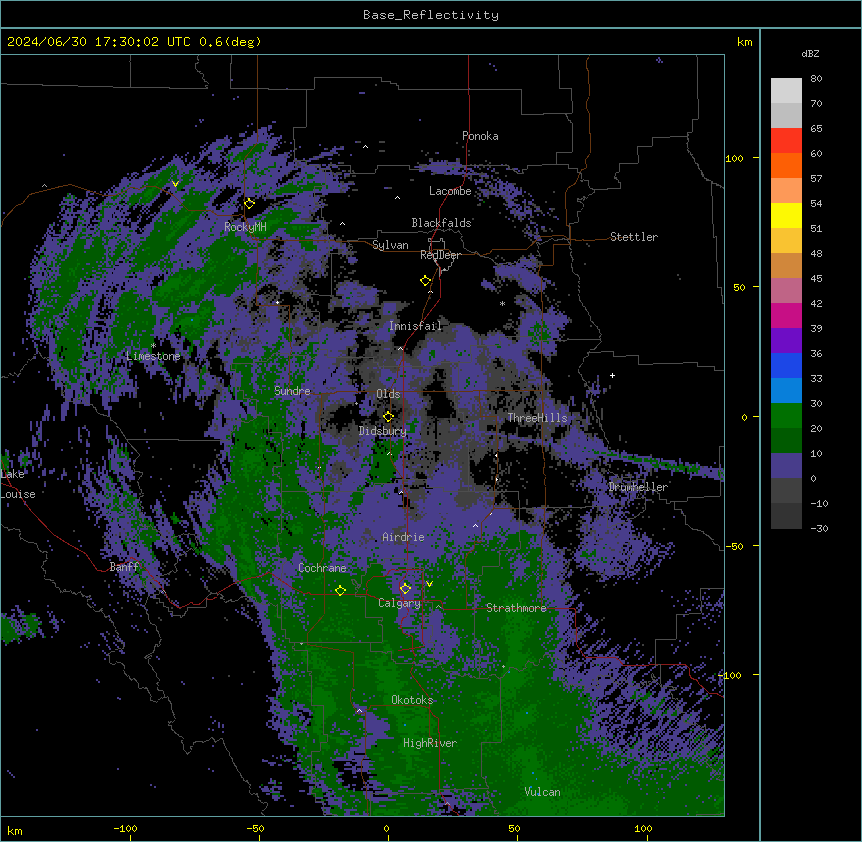Click the 50 label on bottom axis

tap(514, 828)
